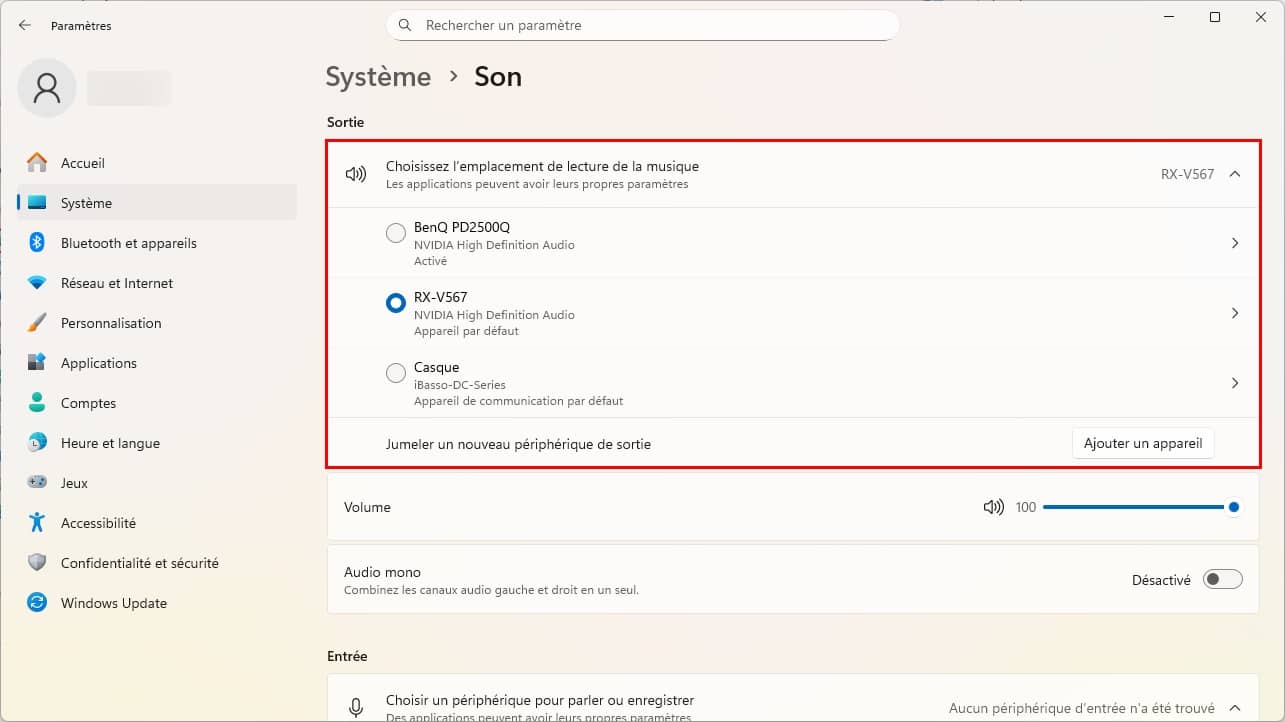This screenshot has width=1285, height=722.
Task: Select BenQ PD2500Q as output device
Action: pyautogui.click(x=396, y=233)
